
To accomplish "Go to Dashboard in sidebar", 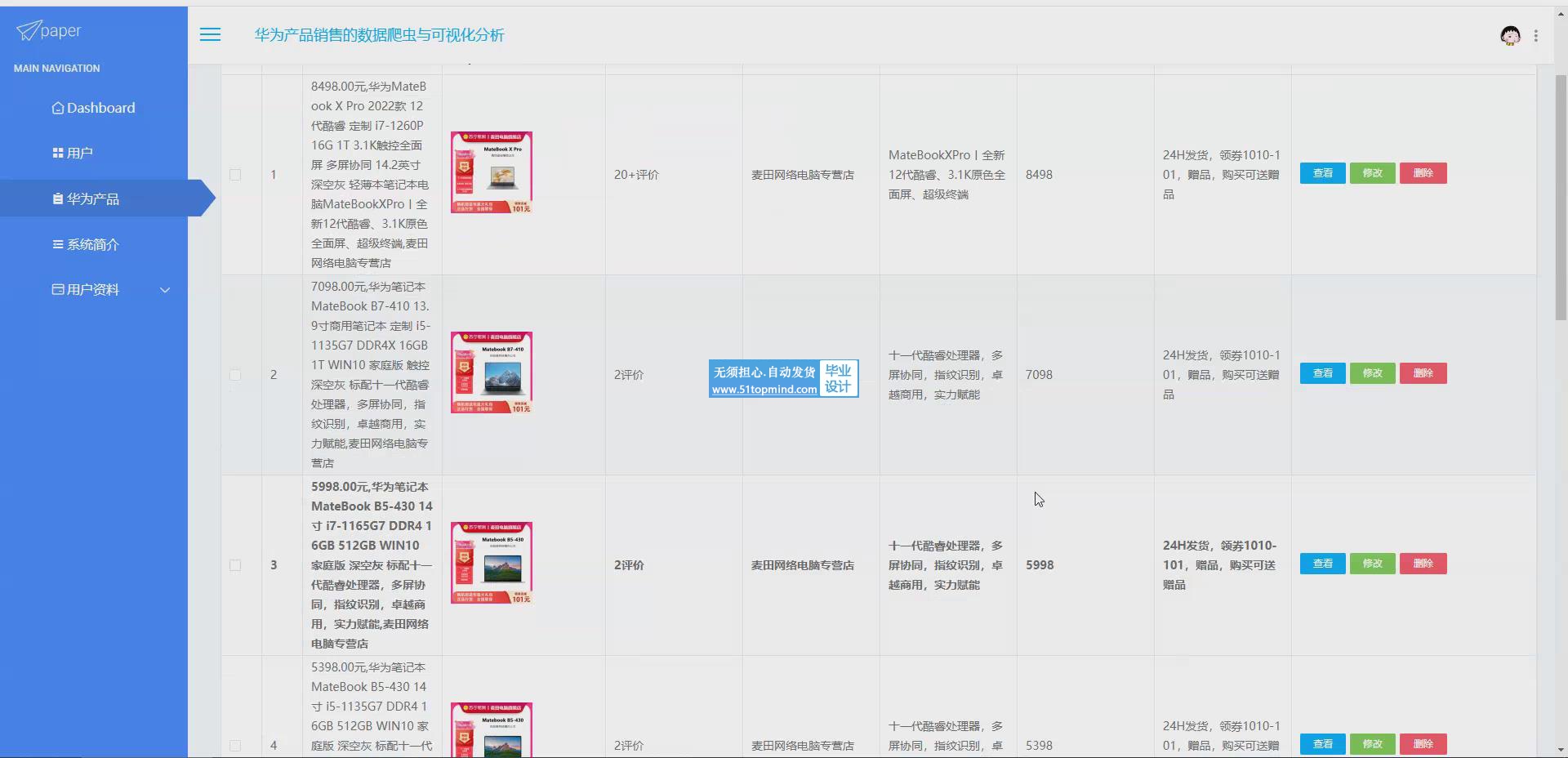I will point(94,108).
